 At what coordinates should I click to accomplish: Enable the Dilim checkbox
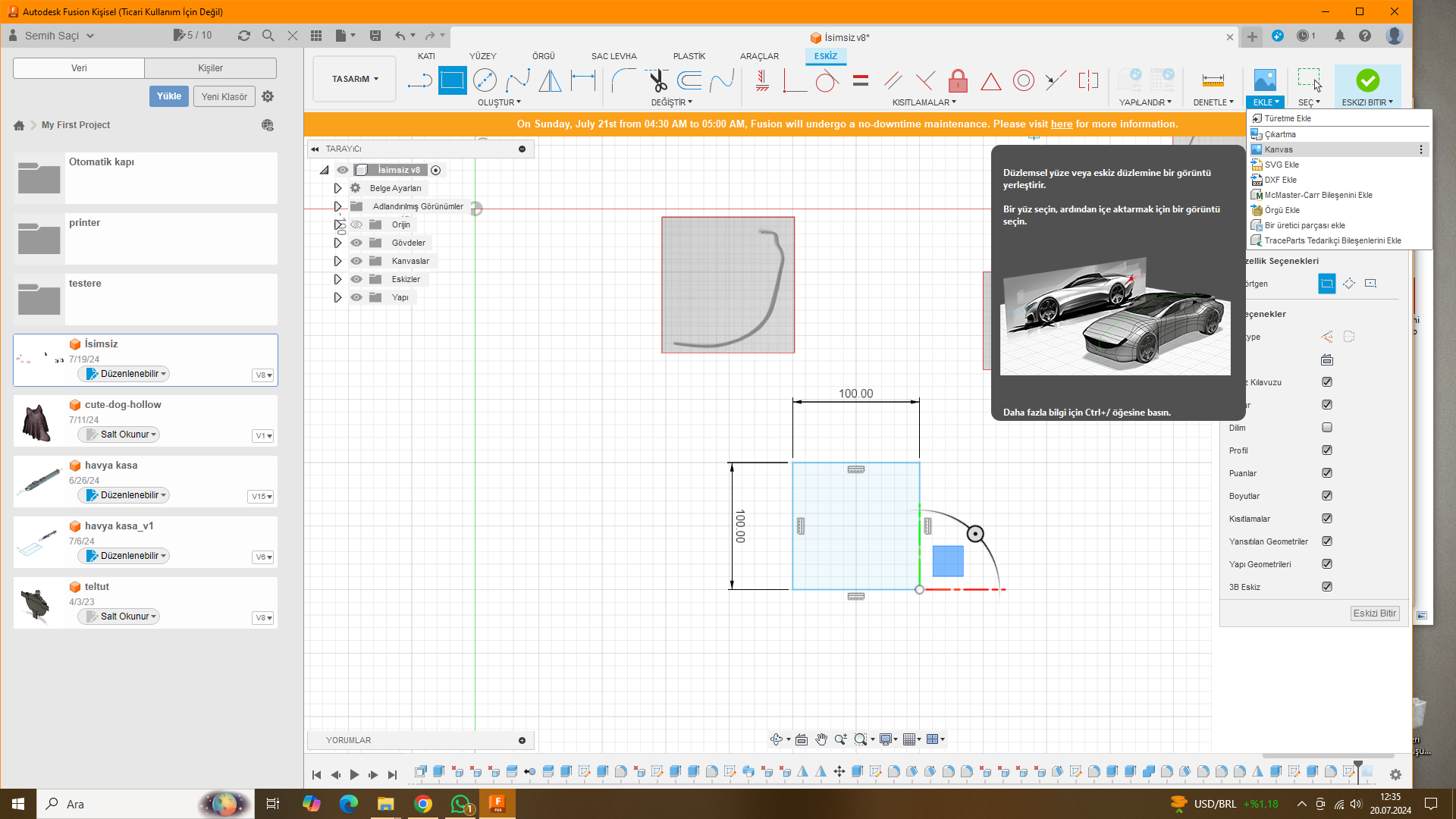pyautogui.click(x=1327, y=428)
